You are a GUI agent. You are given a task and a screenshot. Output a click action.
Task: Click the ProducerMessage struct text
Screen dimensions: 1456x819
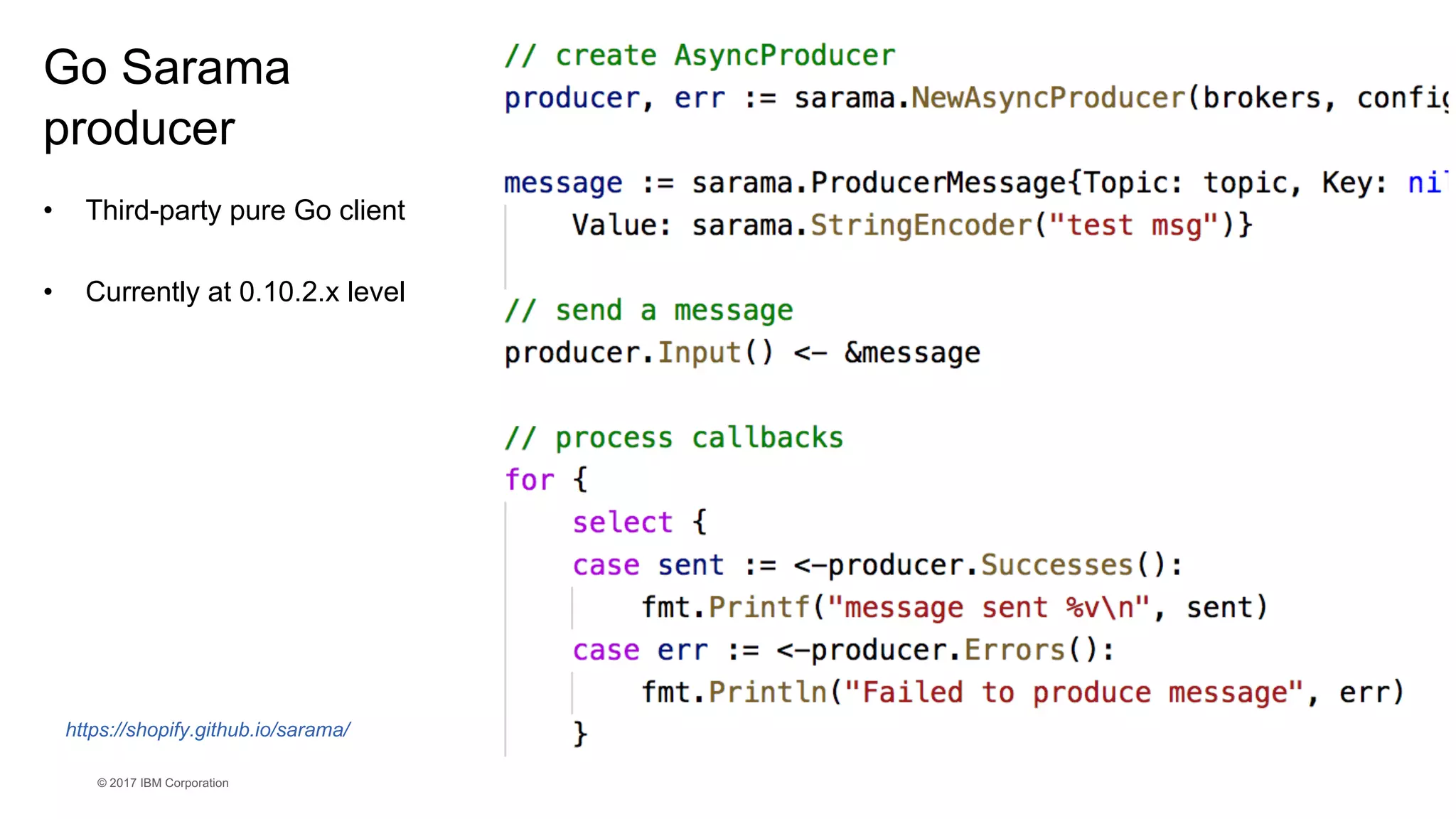(x=938, y=183)
